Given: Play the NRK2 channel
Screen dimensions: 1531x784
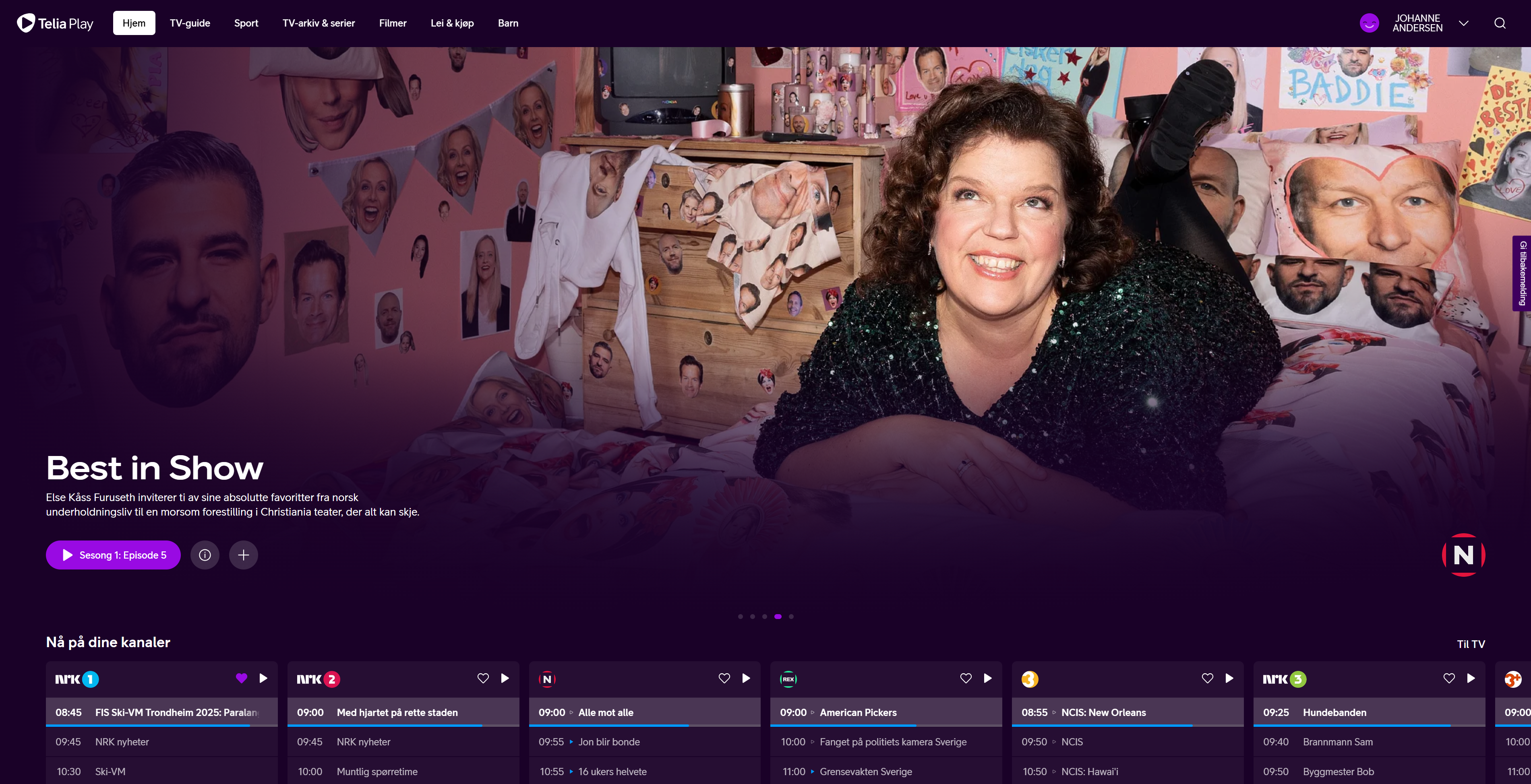Looking at the screenshot, I should click(x=505, y=678).
